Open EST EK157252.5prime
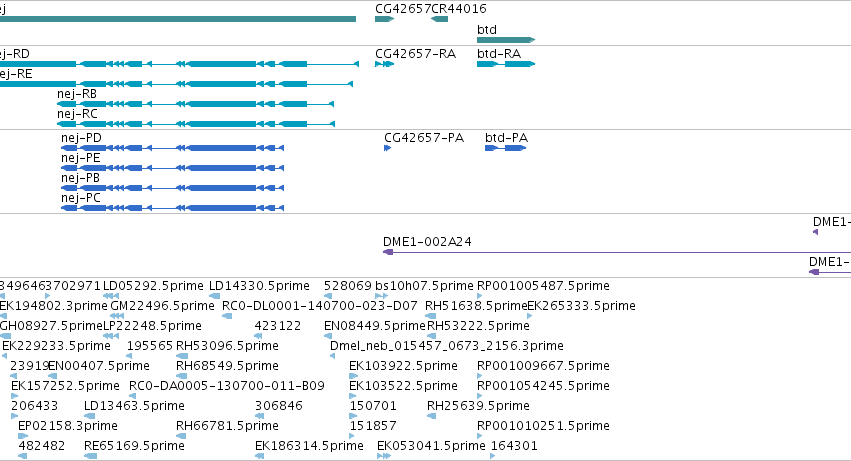 click(65, 386)
